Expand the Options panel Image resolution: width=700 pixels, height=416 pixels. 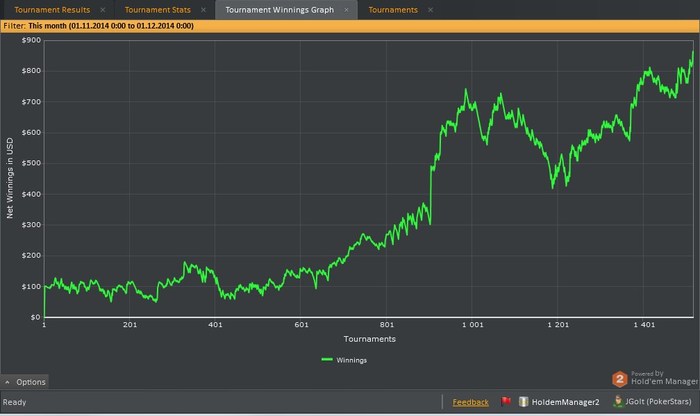(x=25, y=382)
